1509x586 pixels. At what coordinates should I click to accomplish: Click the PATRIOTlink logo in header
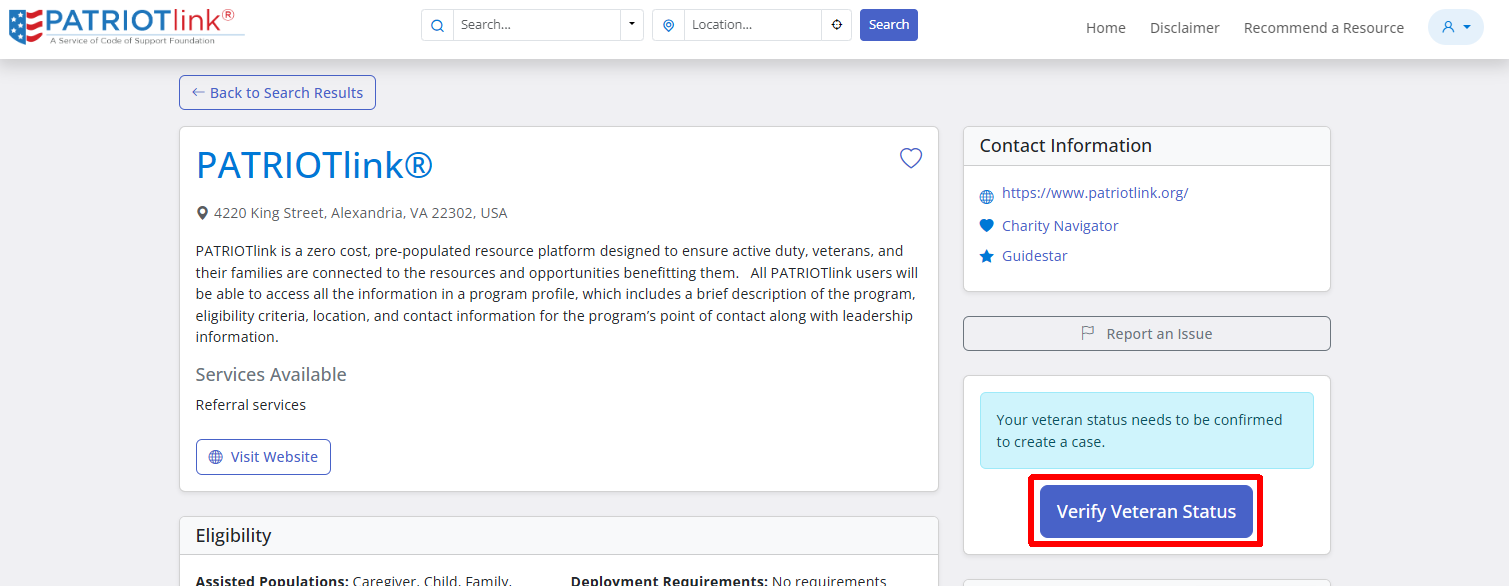[126, 25]
